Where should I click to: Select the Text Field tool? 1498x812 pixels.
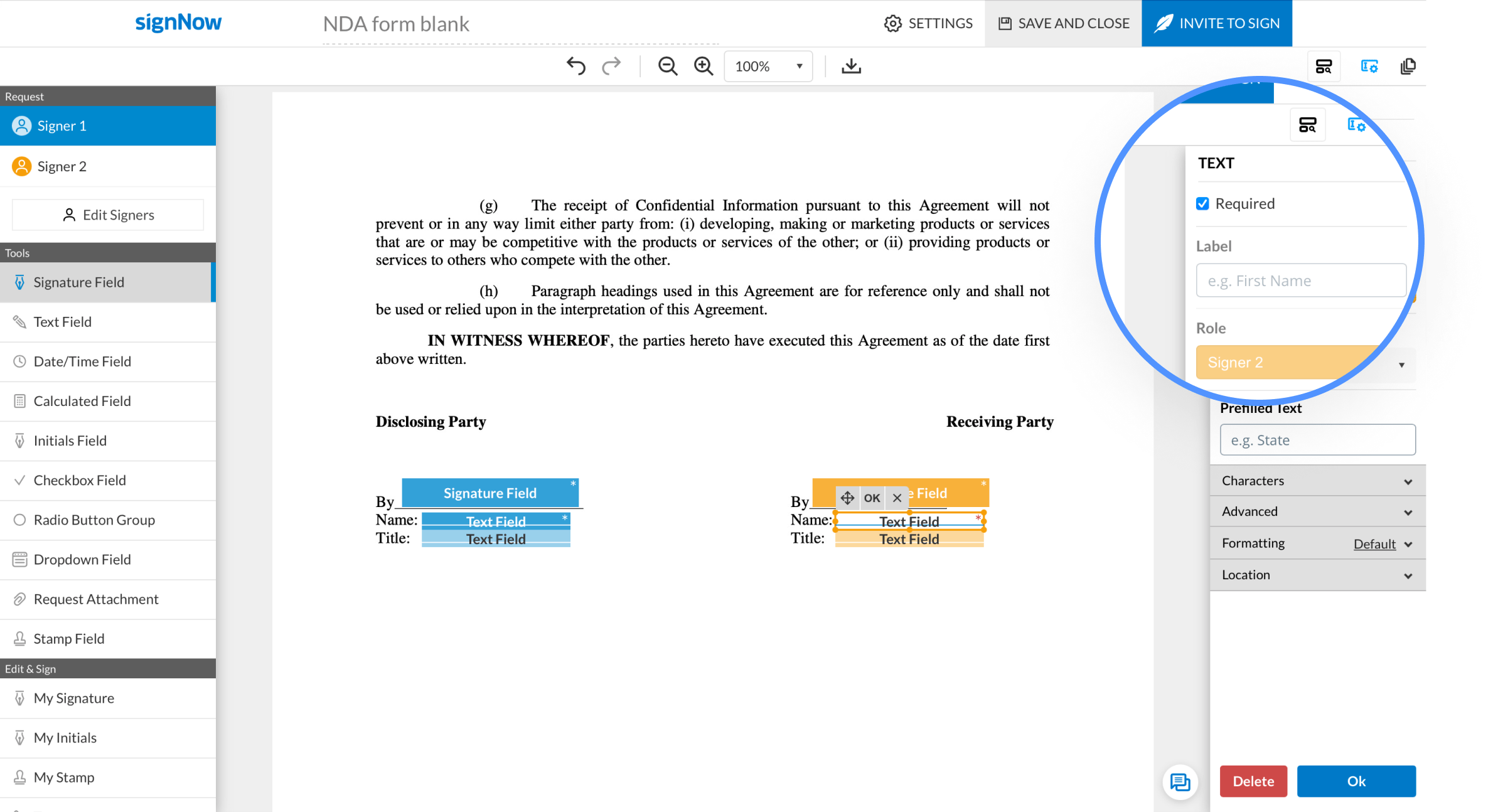point(62,321)
